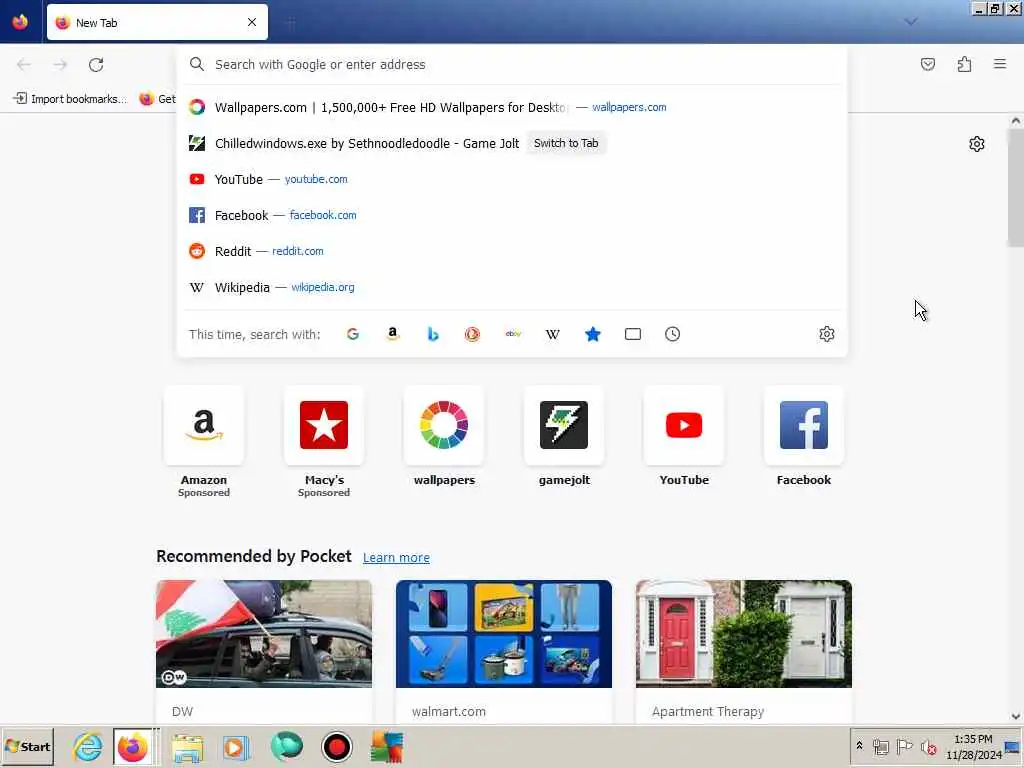Viewport: 1024px width, 768px height.
Task: Select the YouTube youtube.com suggestion
Action: coord(513,179)
